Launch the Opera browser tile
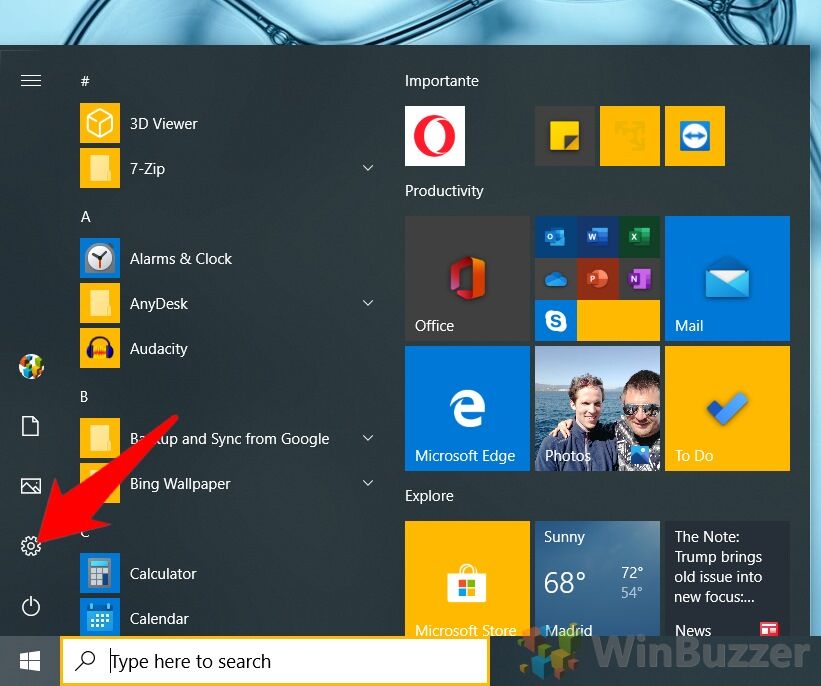The width and height of the screenshot is (821, 686). [x=435, y=136]
